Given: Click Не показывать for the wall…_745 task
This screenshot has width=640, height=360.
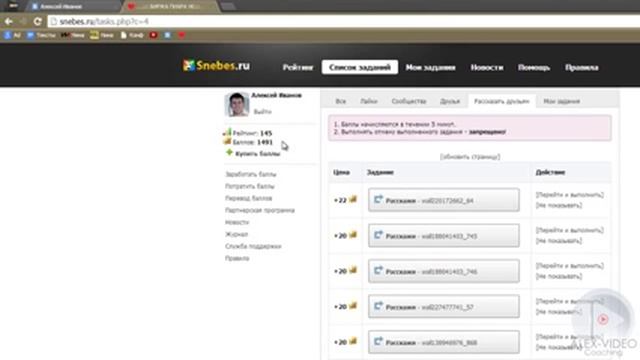Looking at the screenshot, I should (559, 241).
